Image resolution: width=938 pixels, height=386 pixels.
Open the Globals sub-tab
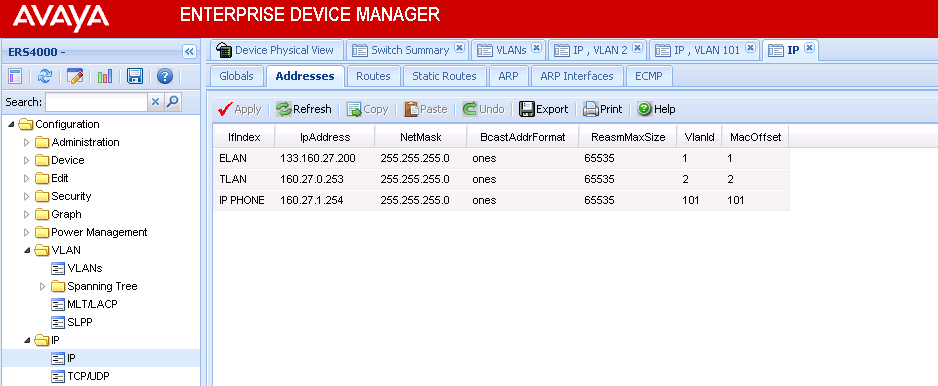coord(236,77)
